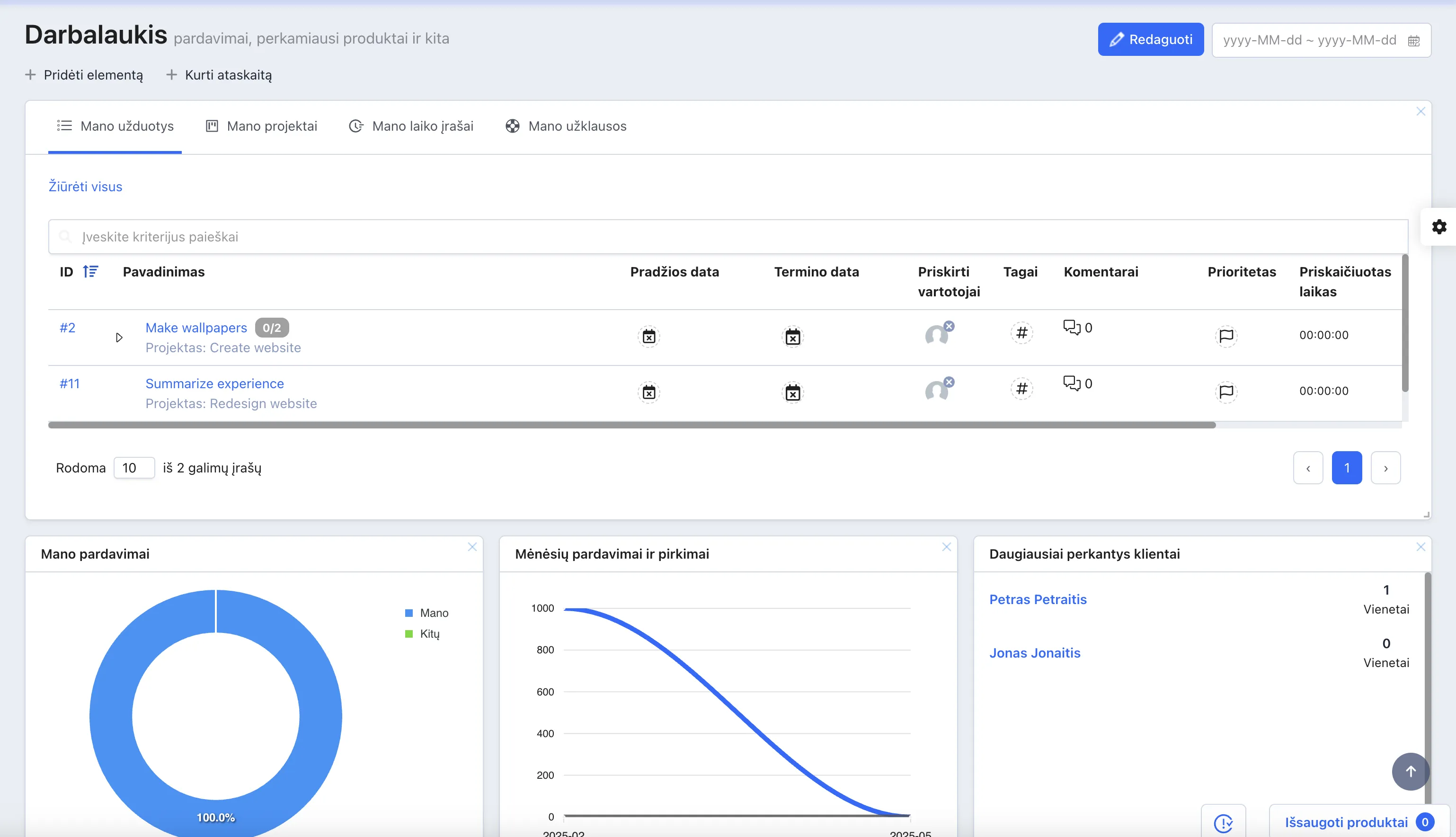Switch to Mano projektai tab
The width and height of the screenshot is (1456, 837).
tap(261, 126)
